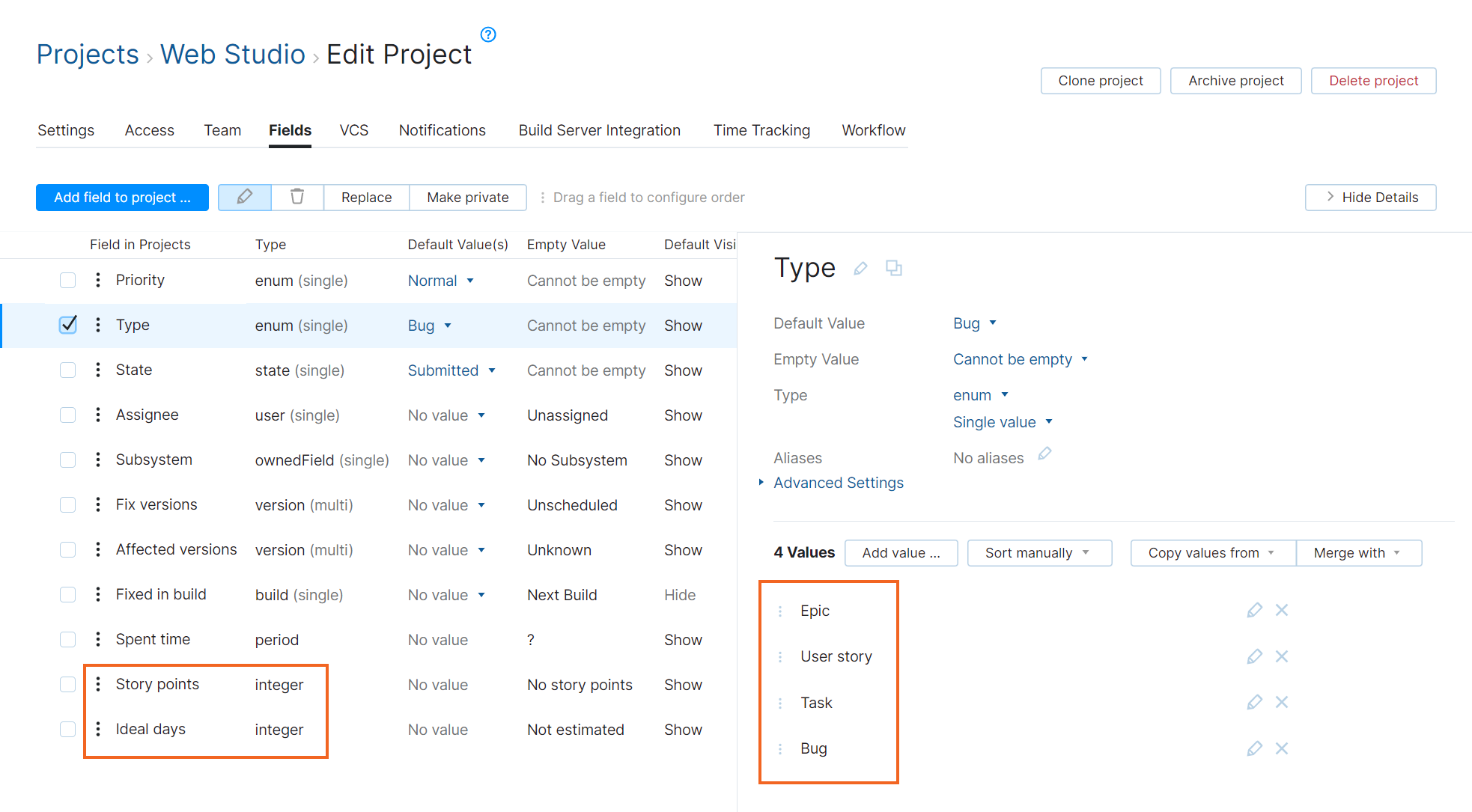This screenshot has width=1472, height=812.
Task: Switch to the Workflow tab
Action: pyautogui.click(x=873, y=130)
